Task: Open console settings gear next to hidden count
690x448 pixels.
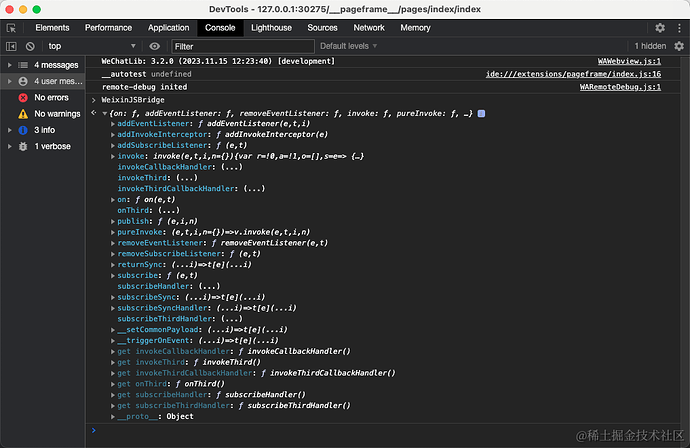Action: tap(679, 46)
